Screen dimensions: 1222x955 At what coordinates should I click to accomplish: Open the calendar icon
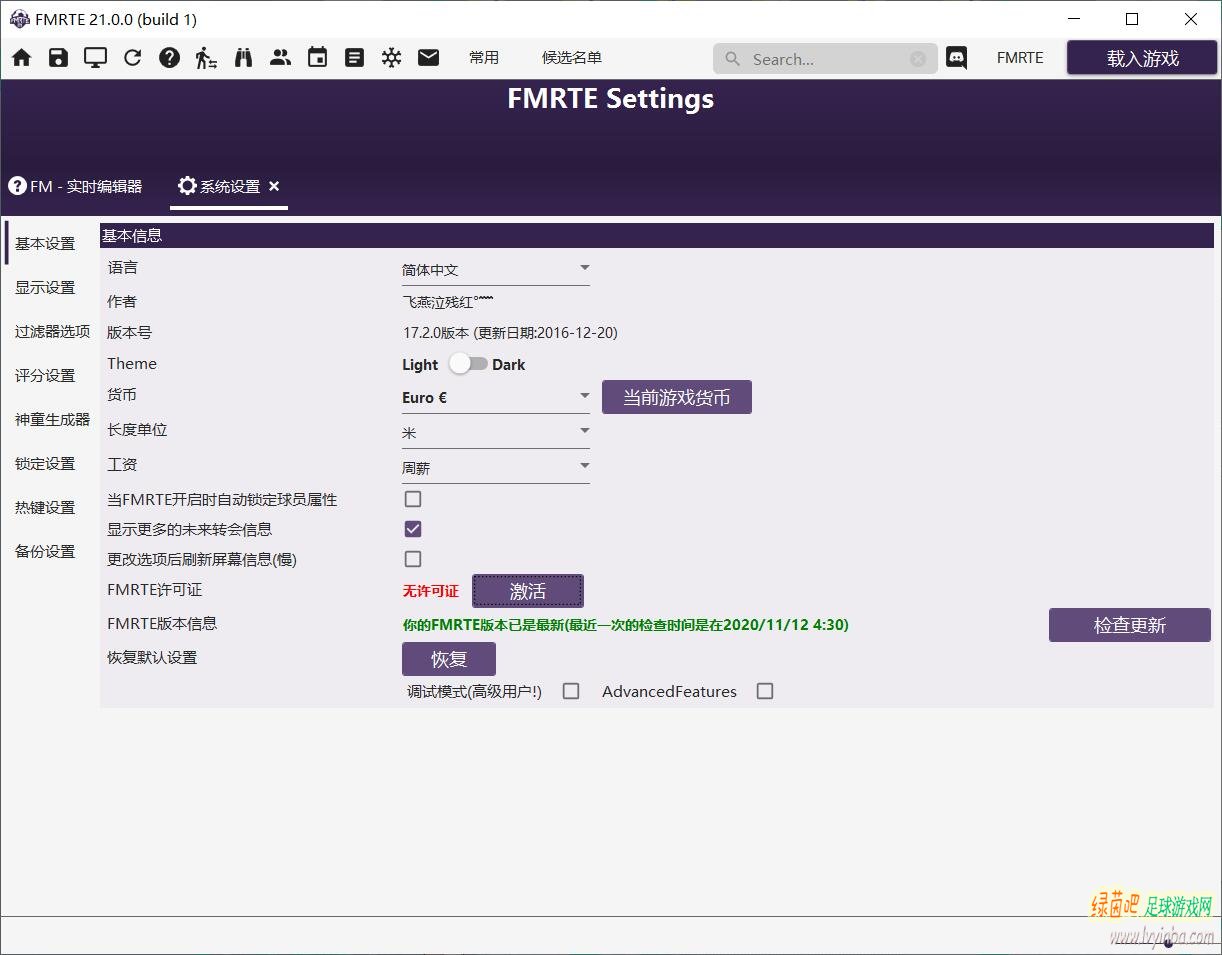coord(317,58)
